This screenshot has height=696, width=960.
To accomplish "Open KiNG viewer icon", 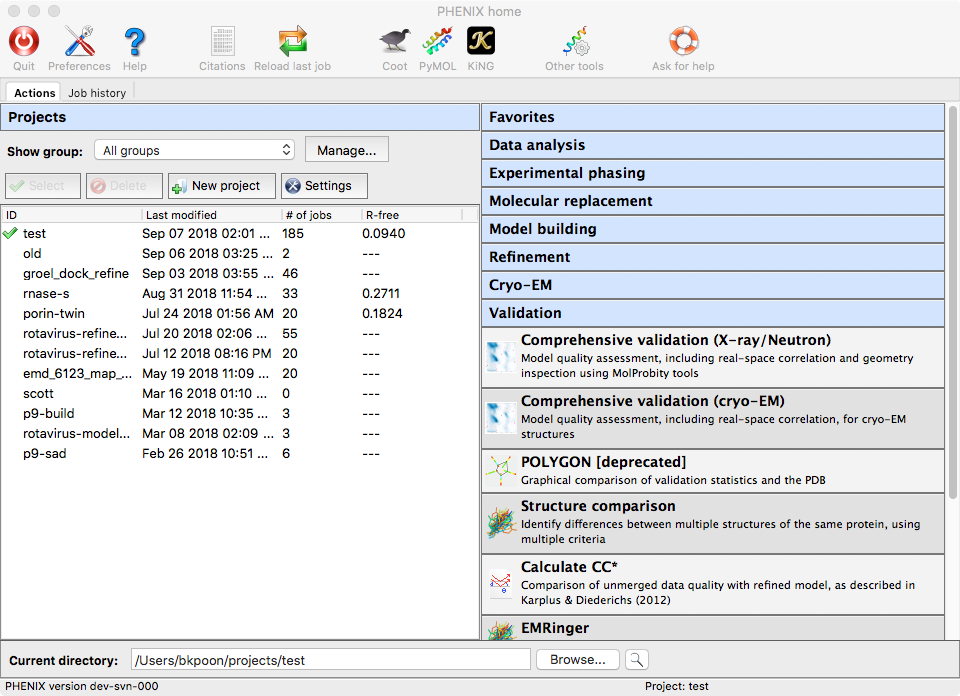I will [x=481, y=42].
